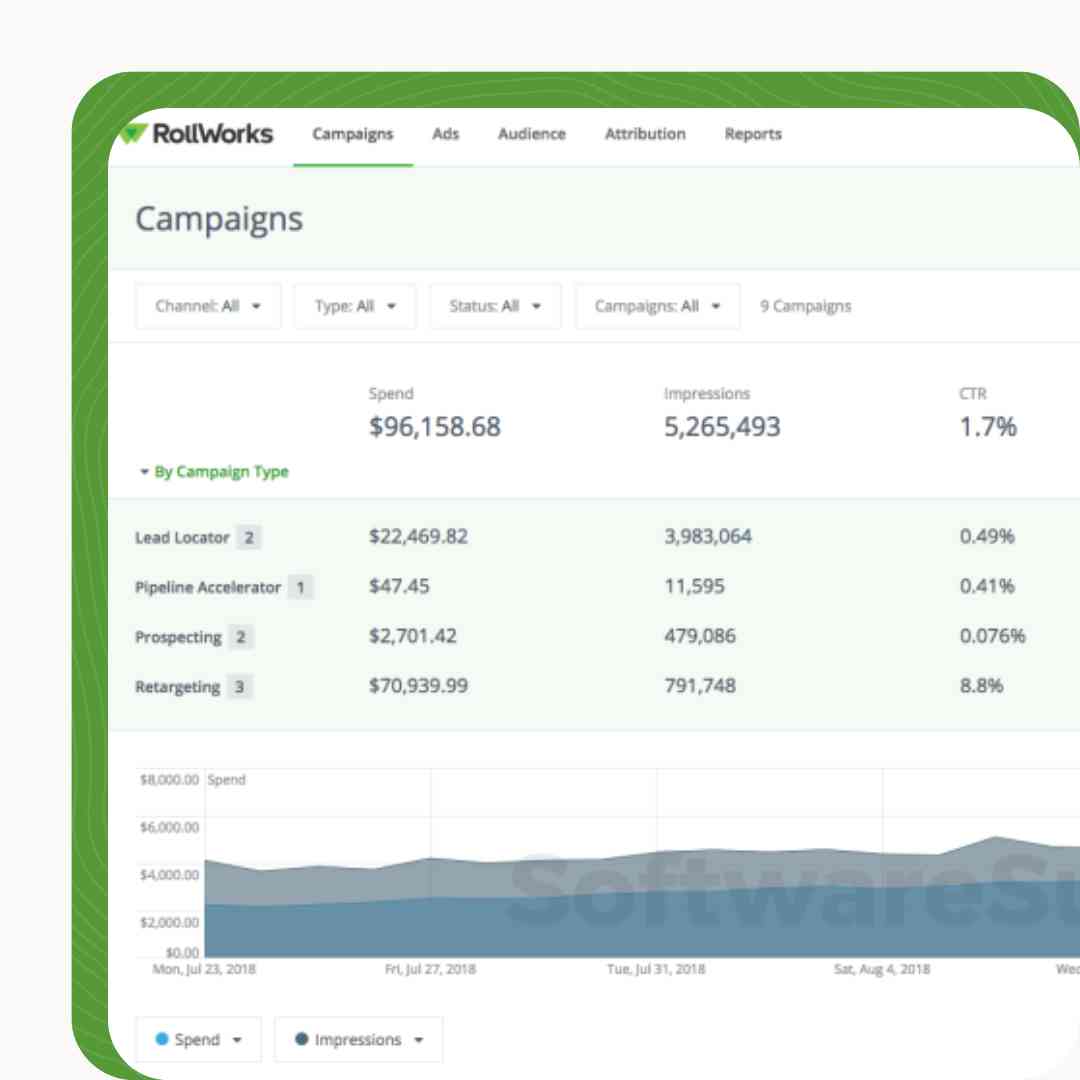Switch to the Ads tab

click(446, 134)
